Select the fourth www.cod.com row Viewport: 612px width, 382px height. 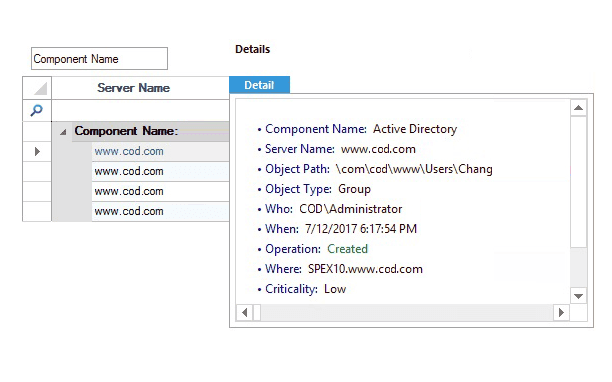click(x=160, y=211)
